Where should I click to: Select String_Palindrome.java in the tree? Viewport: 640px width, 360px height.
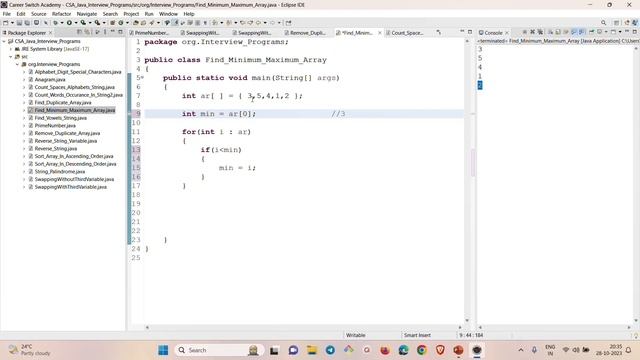coord(60,171)
